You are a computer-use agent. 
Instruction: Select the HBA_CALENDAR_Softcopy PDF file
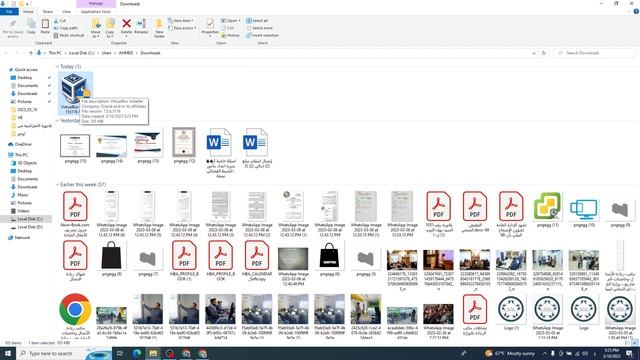[x=257, y=260]
